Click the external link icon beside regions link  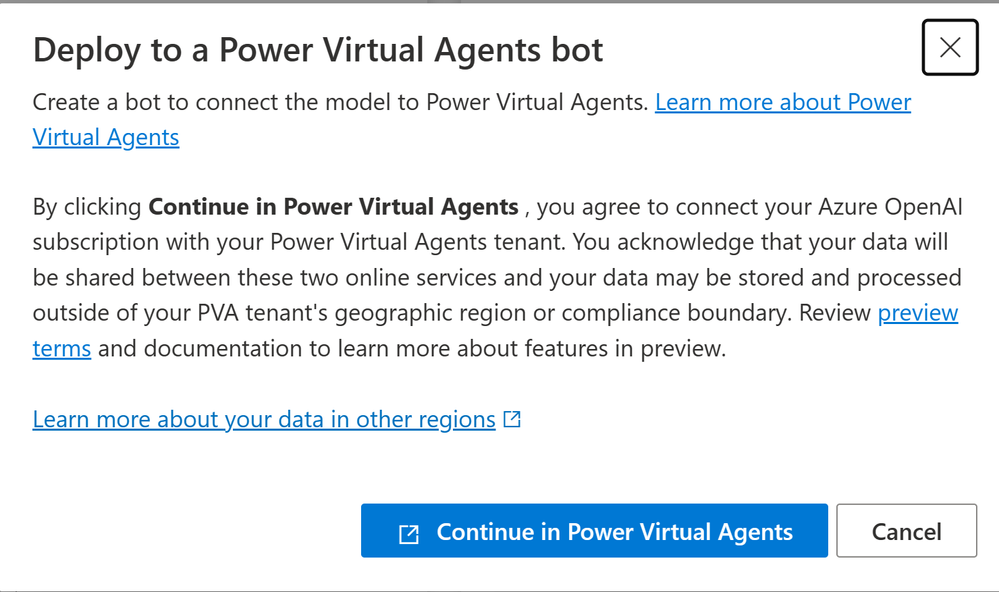[x=512, y=419]
